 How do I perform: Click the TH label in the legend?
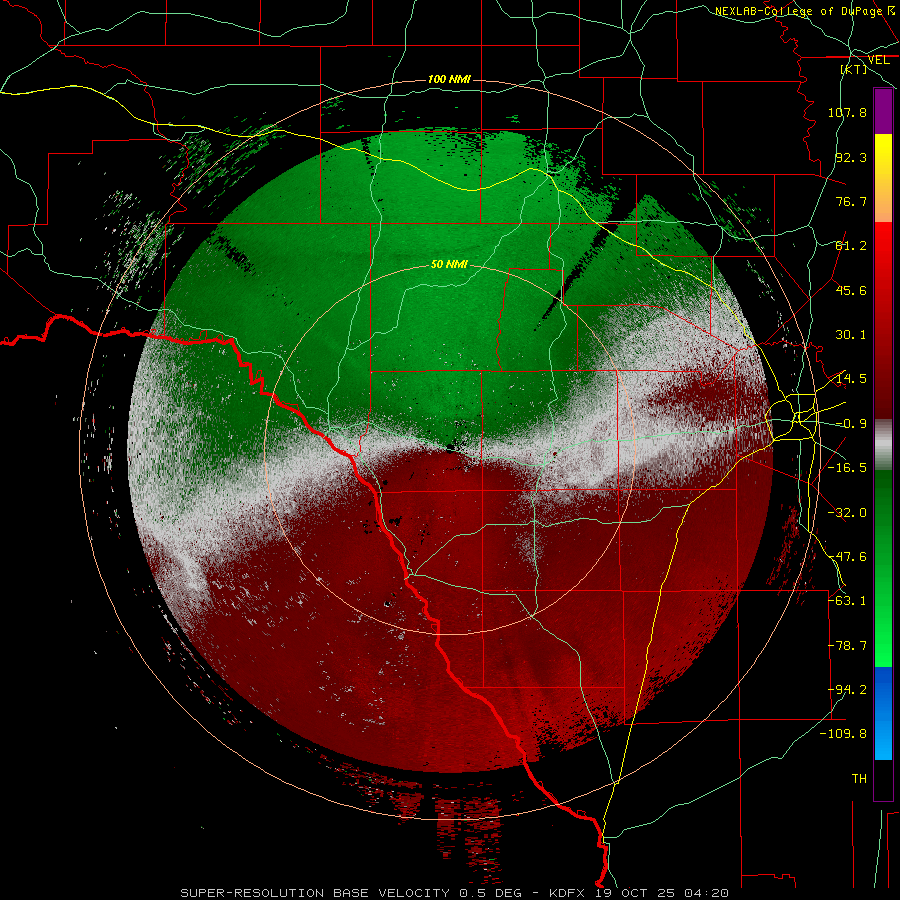click(x=859, y=779)
